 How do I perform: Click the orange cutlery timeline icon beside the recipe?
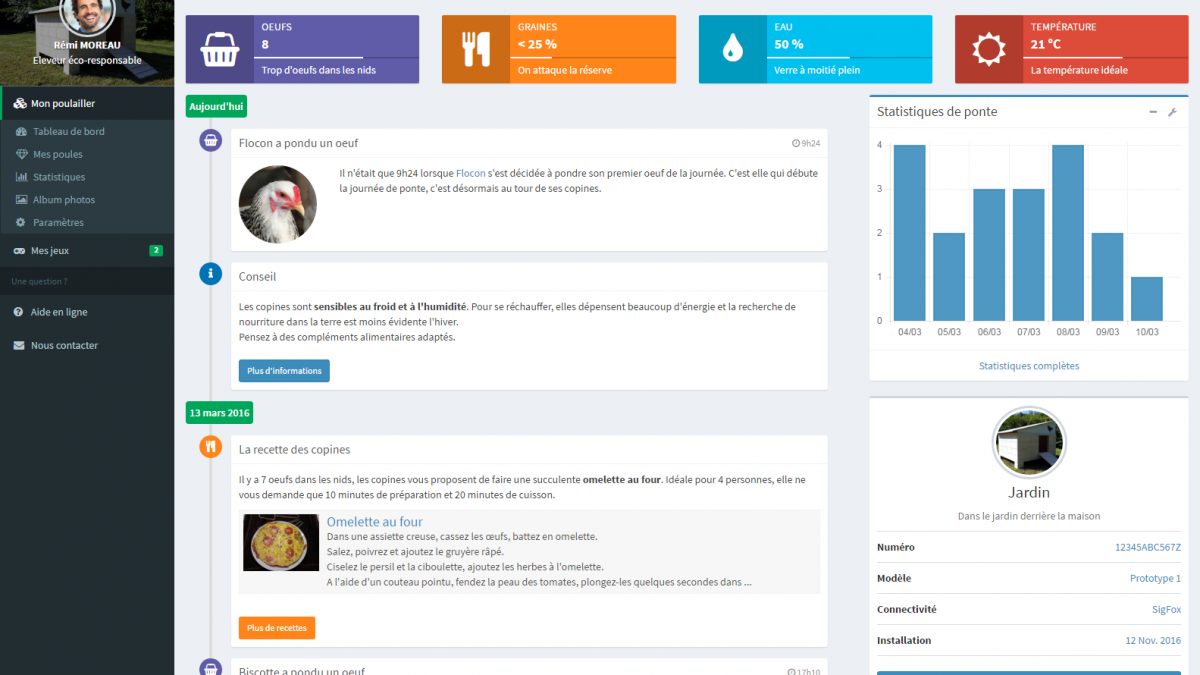[210, 446]
